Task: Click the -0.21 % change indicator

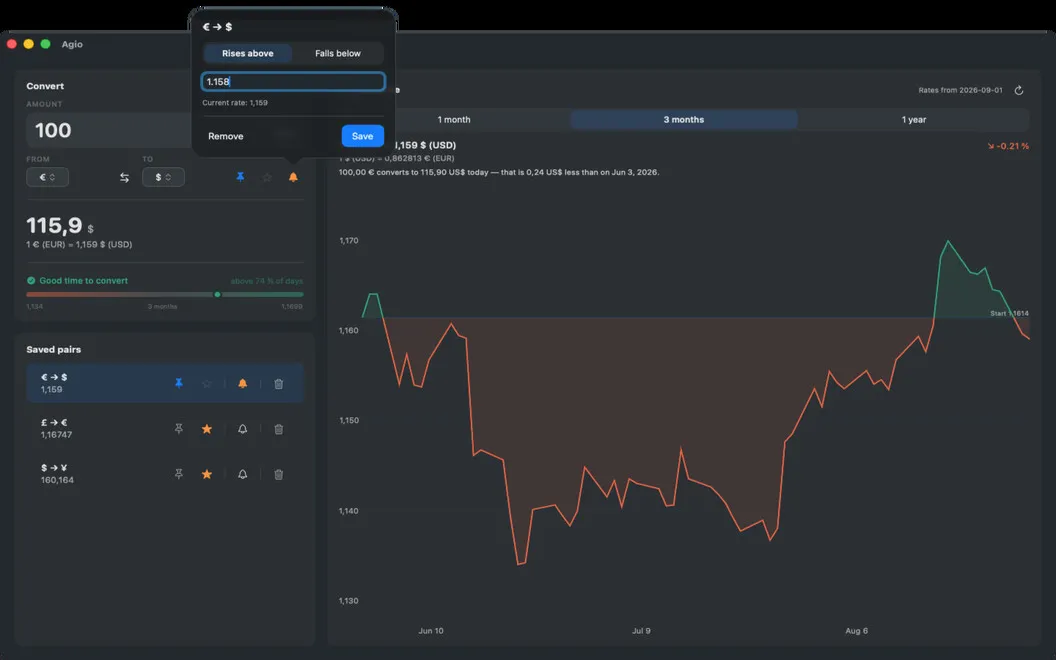Action: point(1008,146)
